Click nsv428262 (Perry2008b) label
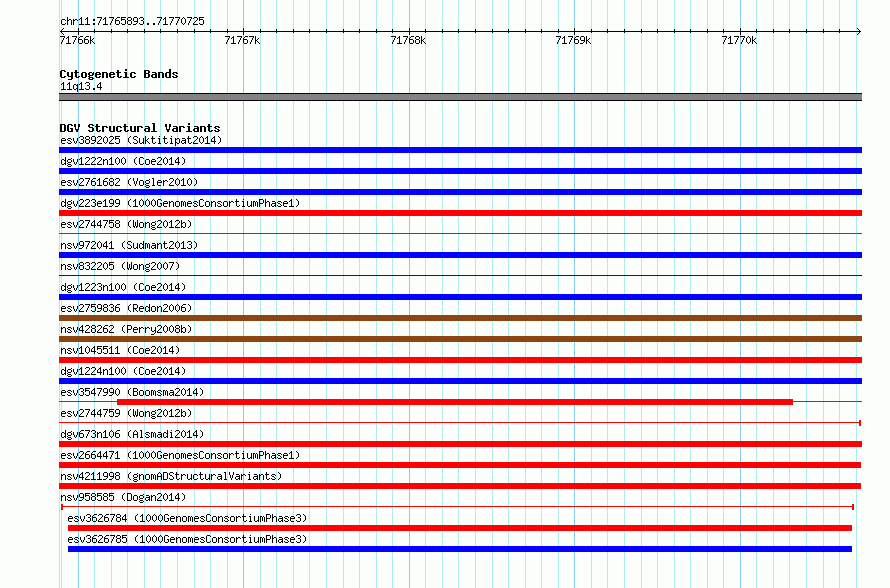Image resolution: width=890 pixels, height=588 pixels. 126,329
